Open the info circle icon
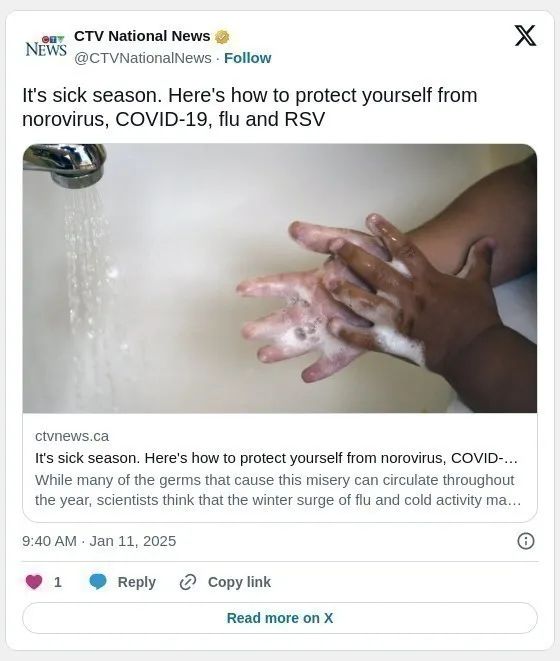560x661 pixels. (x=525, y=541)
